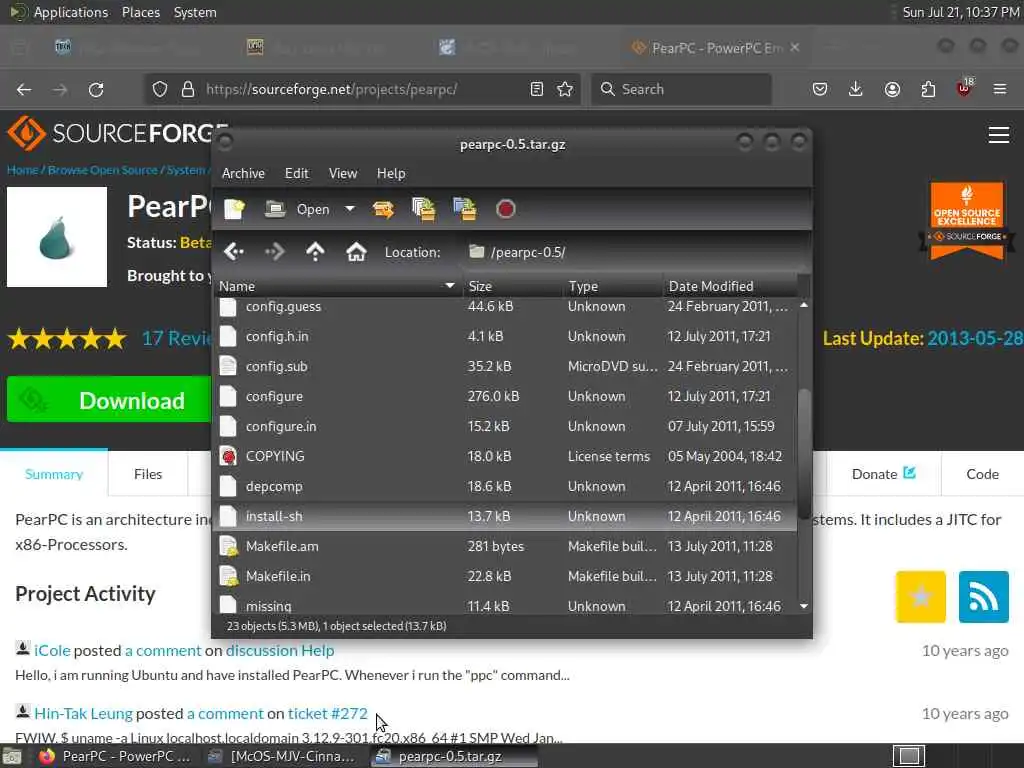Screen dimensions: 1024x768
Task: Open Firefox downloads panel
Action: click(856, 89)
